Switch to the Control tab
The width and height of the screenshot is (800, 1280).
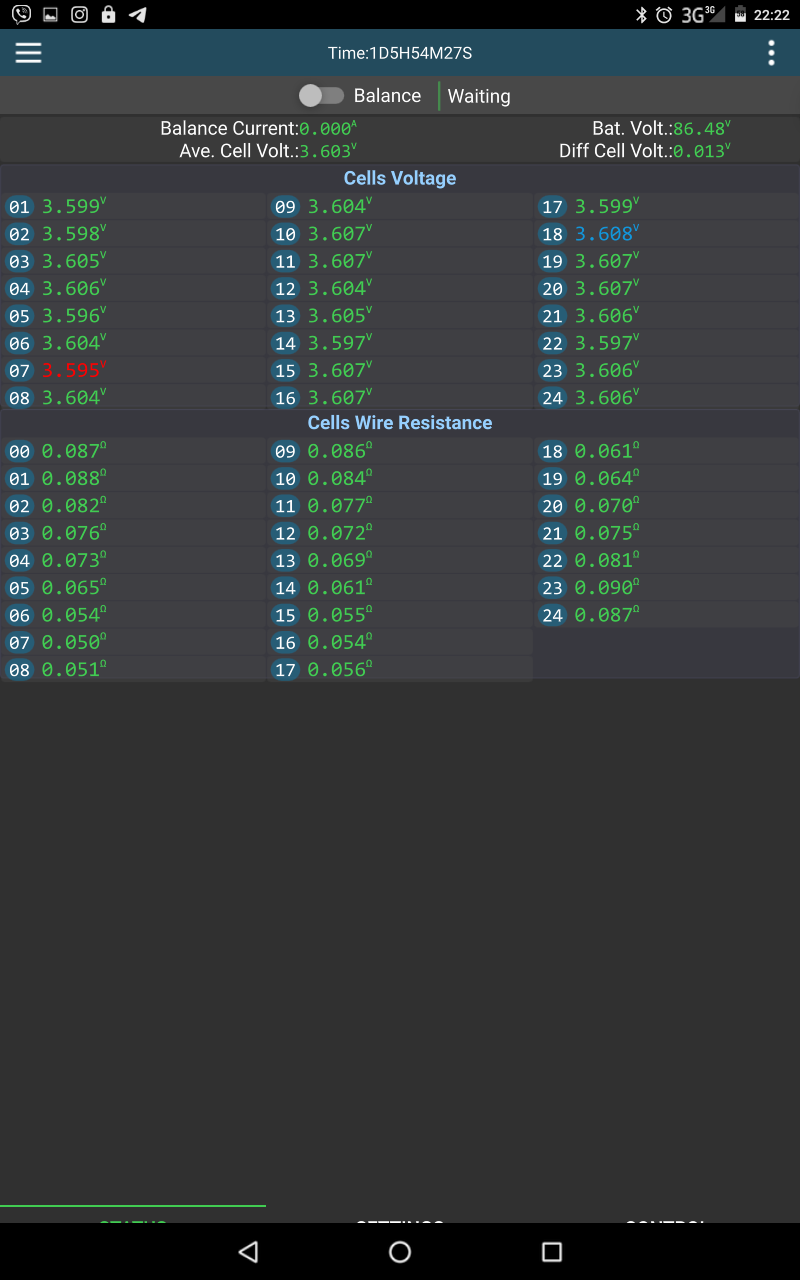(666, 1218)
